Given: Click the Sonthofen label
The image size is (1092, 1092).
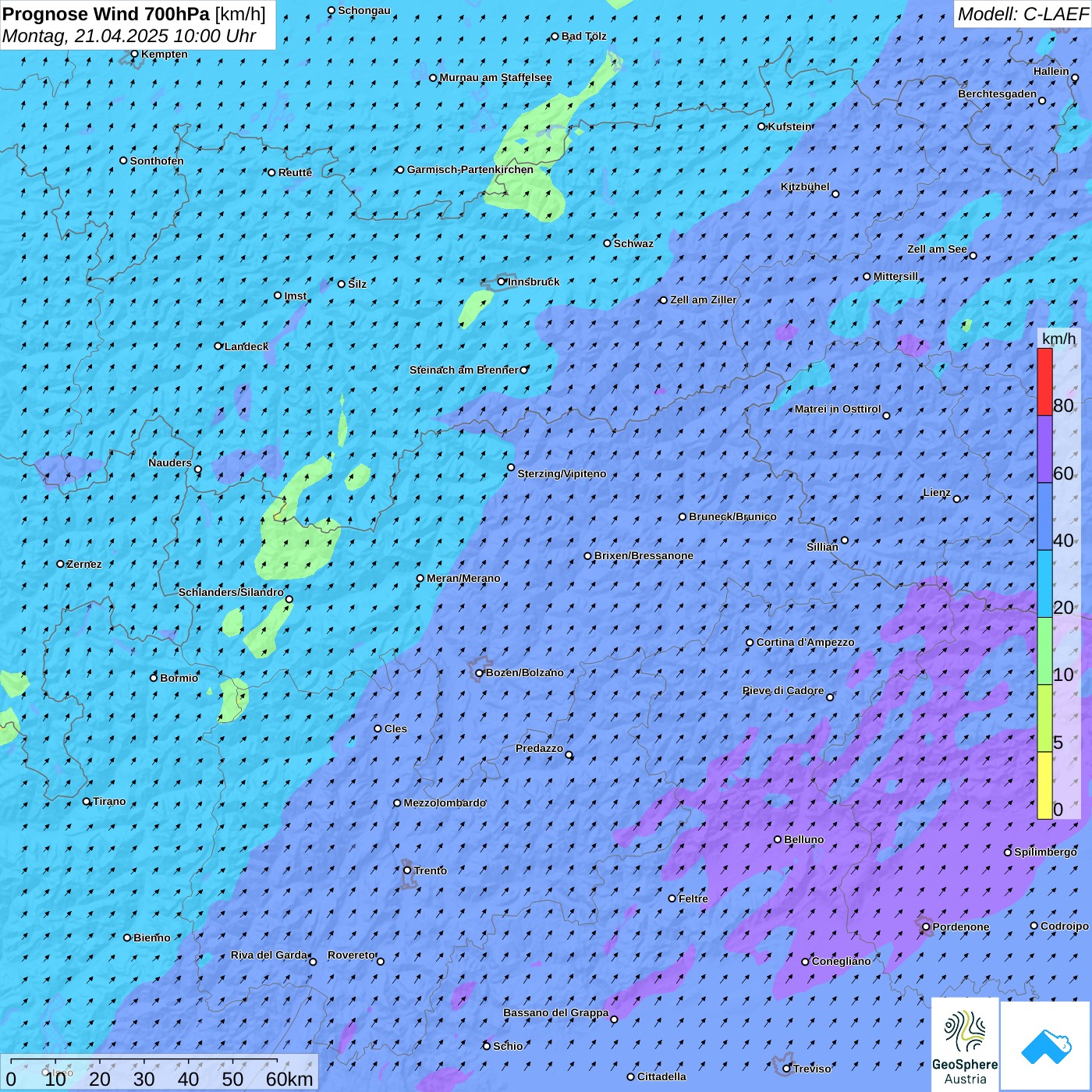Looking at the screenshot, I should [x=157, y=161].
